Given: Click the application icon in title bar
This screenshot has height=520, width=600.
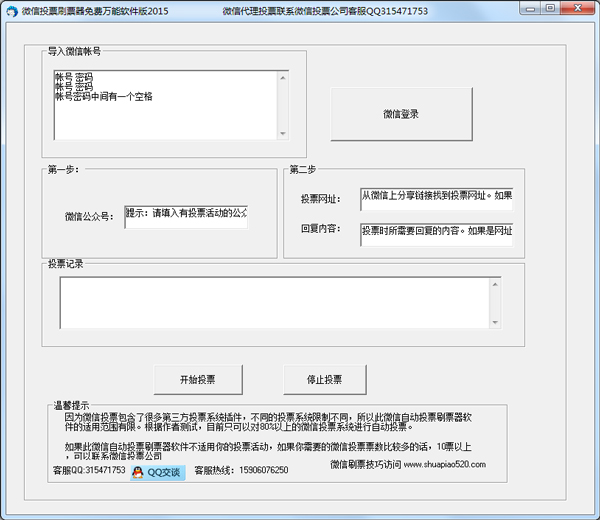Looking at the screenshot, I should [12, 11].
